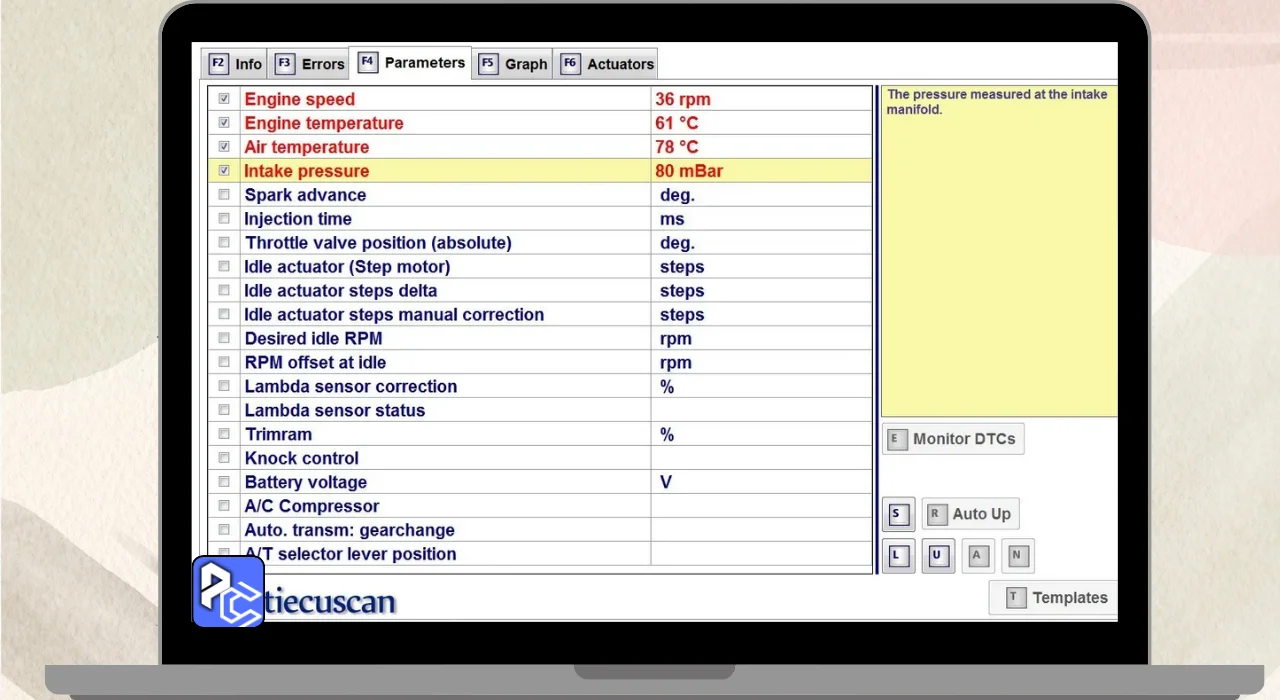Click the 78 °C air temperature value

[677, 147]
